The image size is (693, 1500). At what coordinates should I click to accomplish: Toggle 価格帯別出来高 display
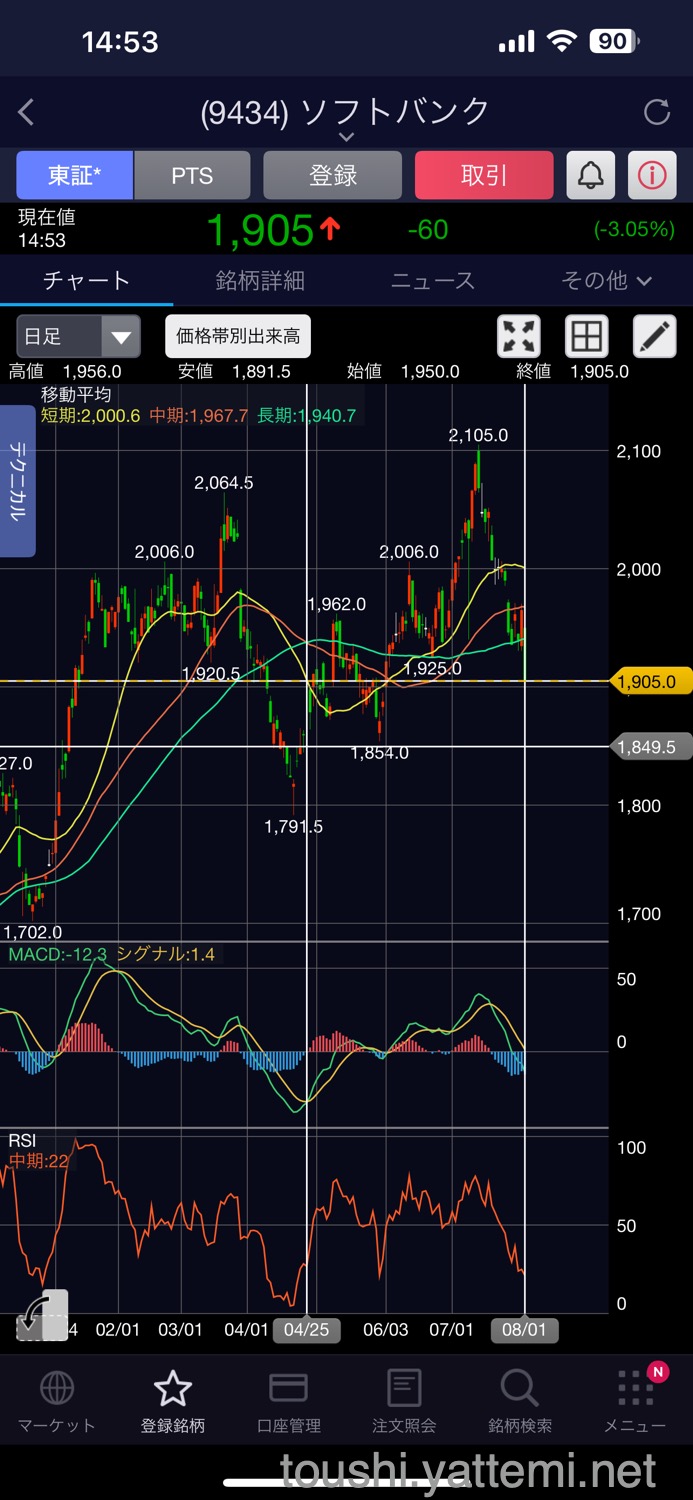(238, 337)
